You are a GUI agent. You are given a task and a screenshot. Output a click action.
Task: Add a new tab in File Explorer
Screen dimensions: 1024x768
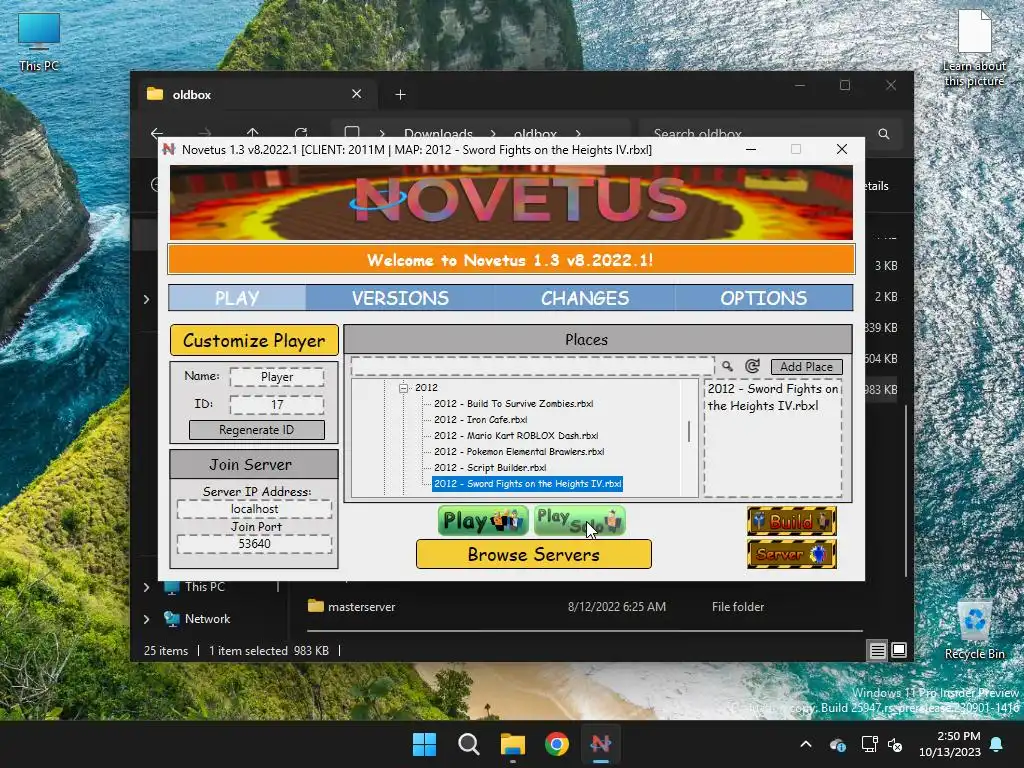400,95
